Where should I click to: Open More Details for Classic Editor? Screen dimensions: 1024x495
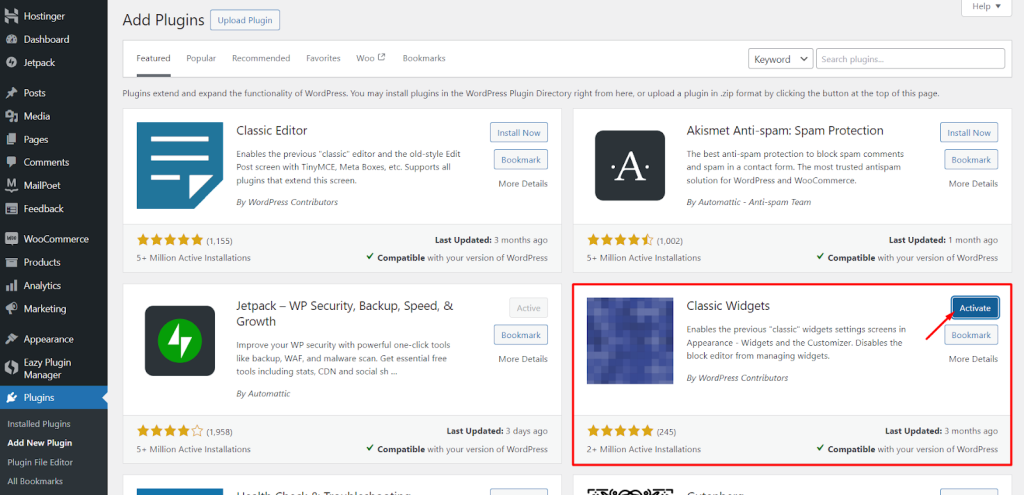pyautogui.click(x=523, y=184)
